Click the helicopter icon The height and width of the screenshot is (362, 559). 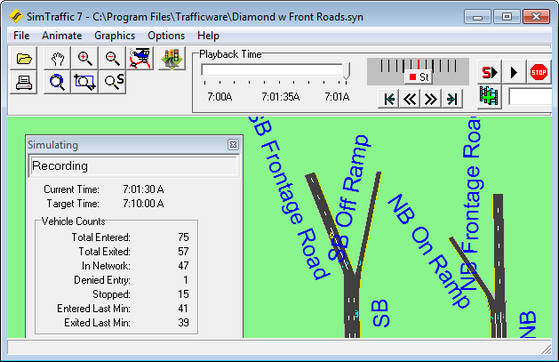140,58
